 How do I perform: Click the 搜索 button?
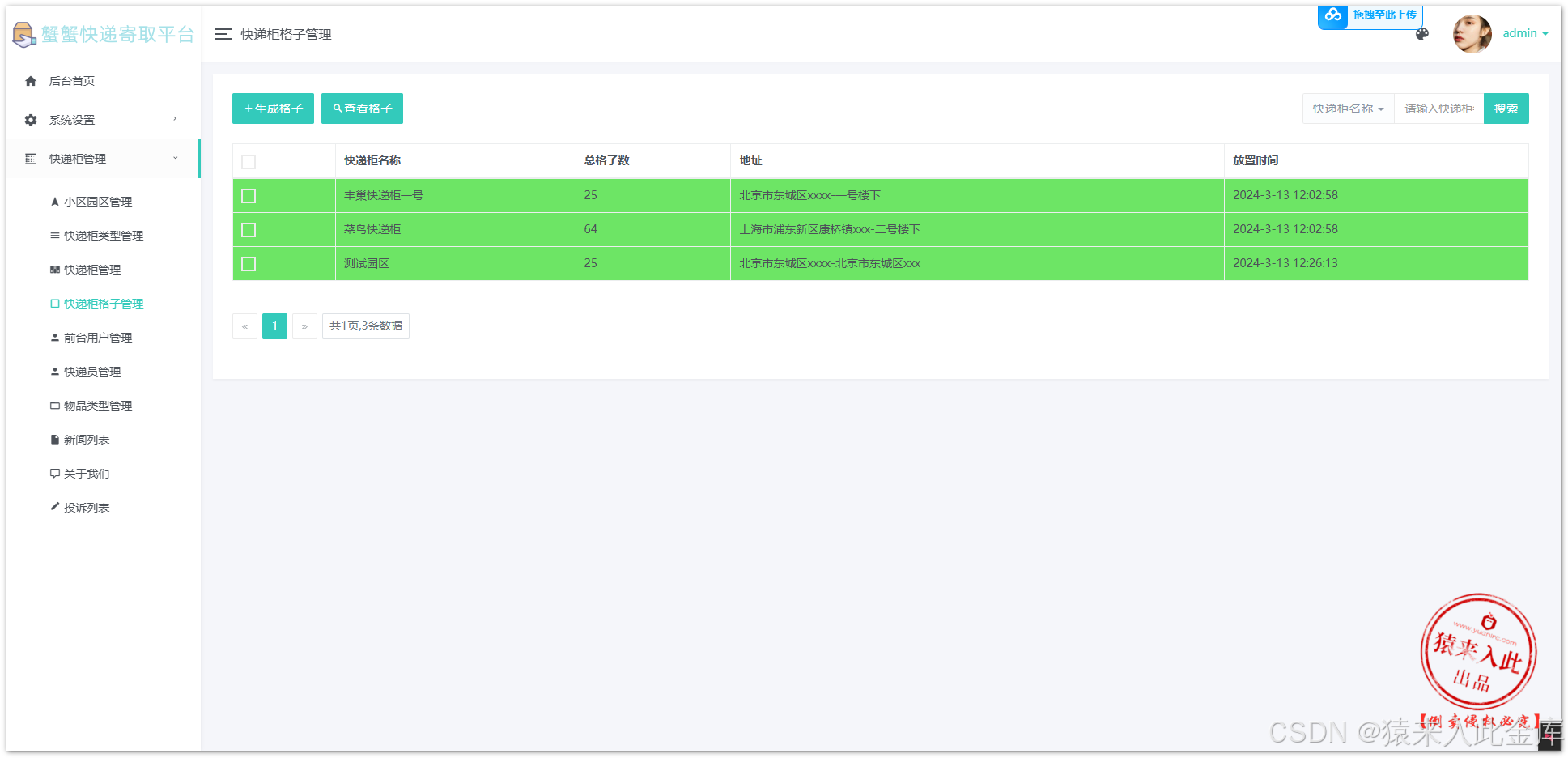click(x=1506, y=109)
